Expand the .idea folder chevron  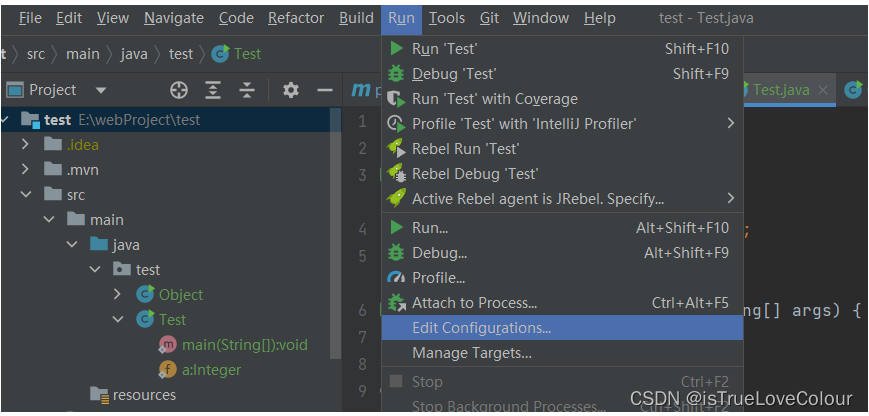click(25, 145)
